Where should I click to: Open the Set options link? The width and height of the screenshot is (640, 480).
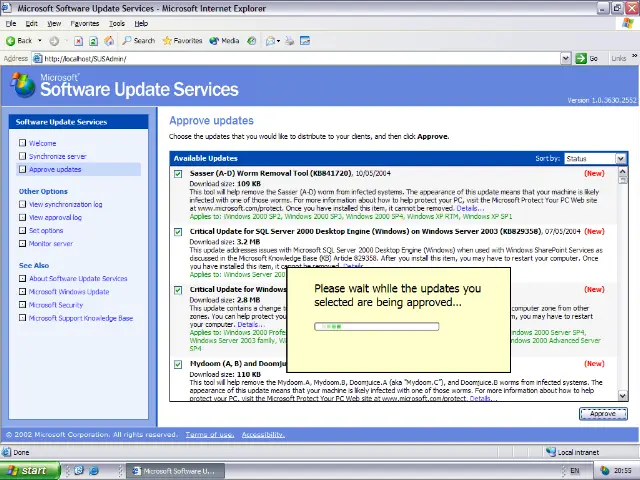(x=46, y=231)
